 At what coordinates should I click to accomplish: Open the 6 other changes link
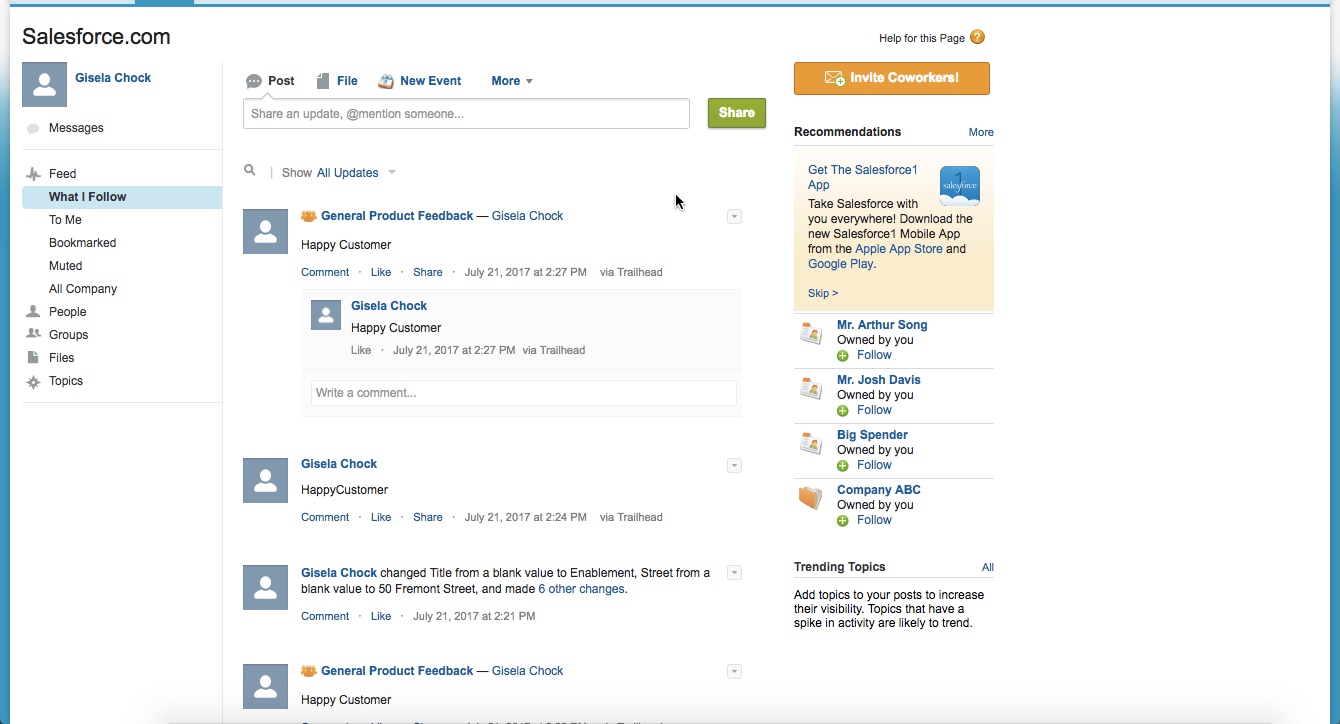582,589
